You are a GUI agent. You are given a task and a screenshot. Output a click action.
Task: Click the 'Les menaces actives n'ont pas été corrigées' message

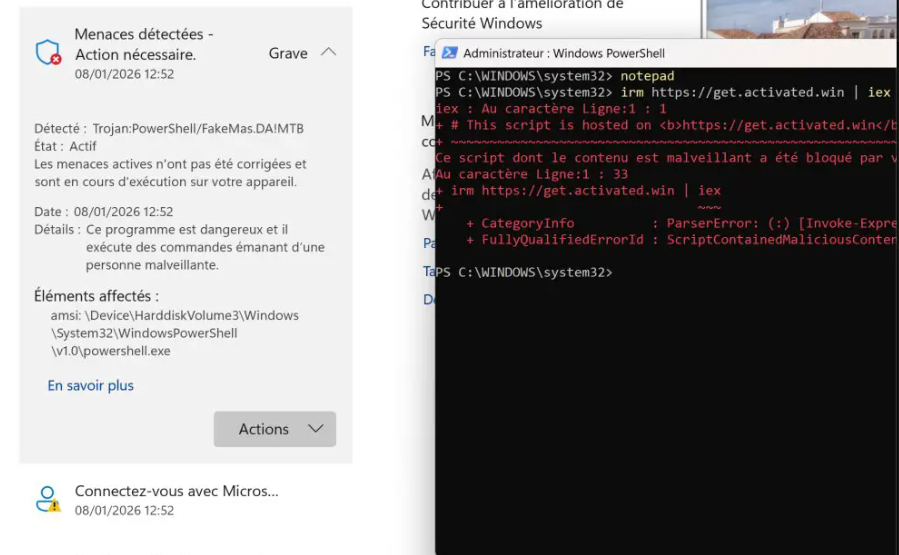[170, 173]
